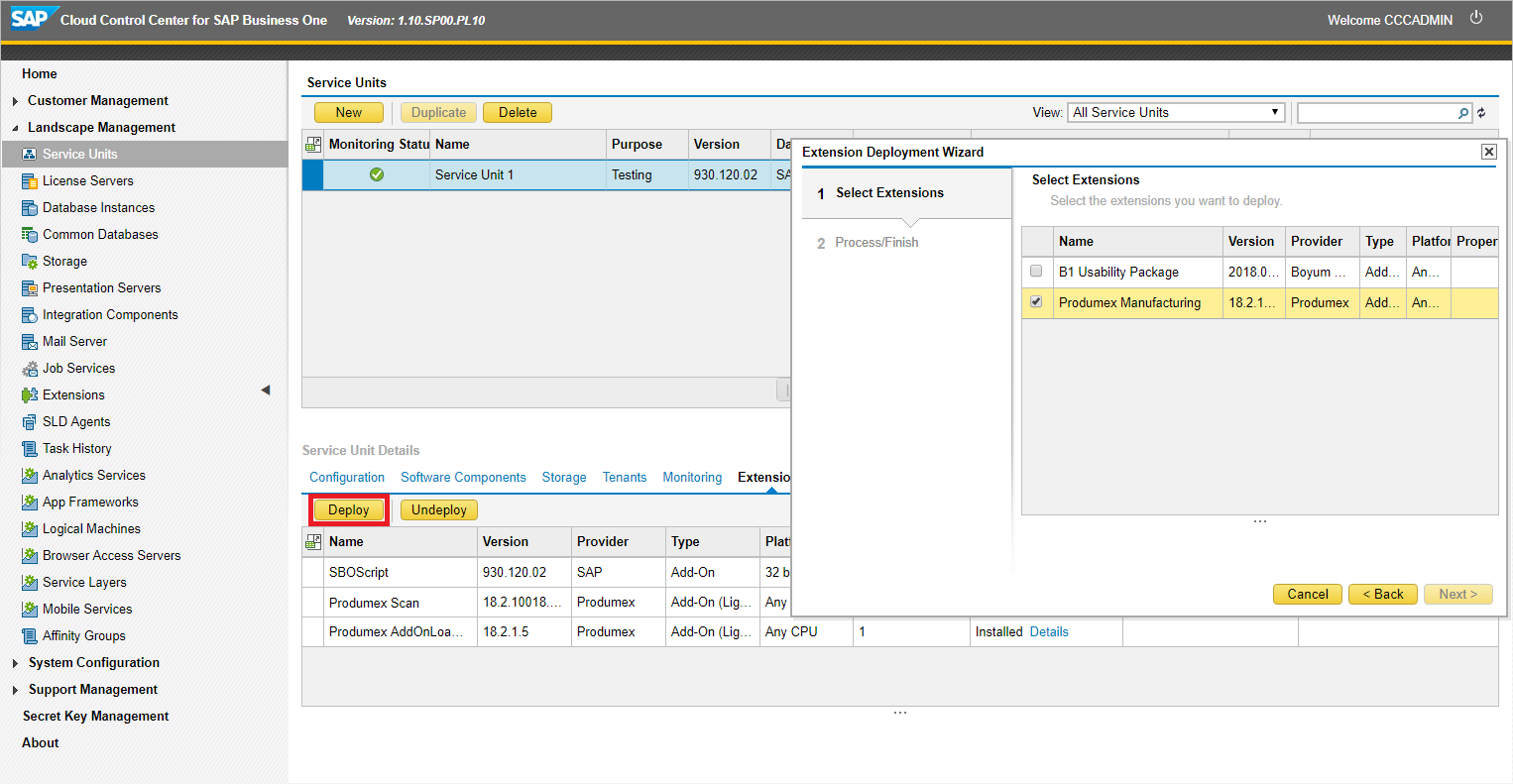The height and width of the screenshot is (784, 1513).
Task: Click the Storage icon in the sidebar
Action: pos(30,262)
